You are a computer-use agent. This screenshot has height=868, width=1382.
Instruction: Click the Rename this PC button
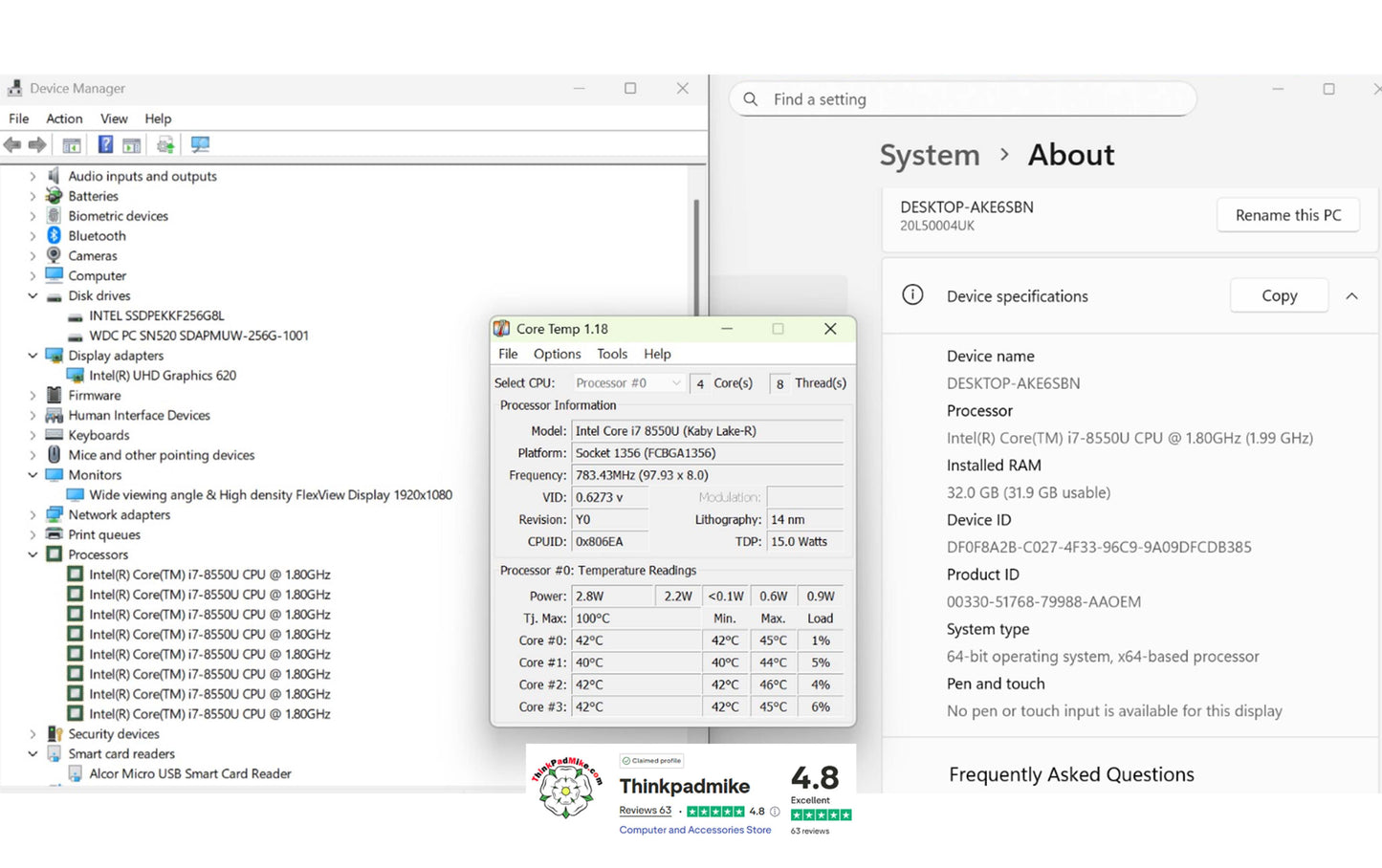click(x=1288, y=215)
